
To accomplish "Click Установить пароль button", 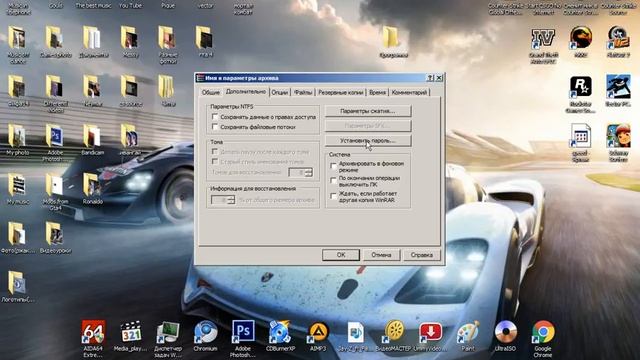I will [368, 140].
